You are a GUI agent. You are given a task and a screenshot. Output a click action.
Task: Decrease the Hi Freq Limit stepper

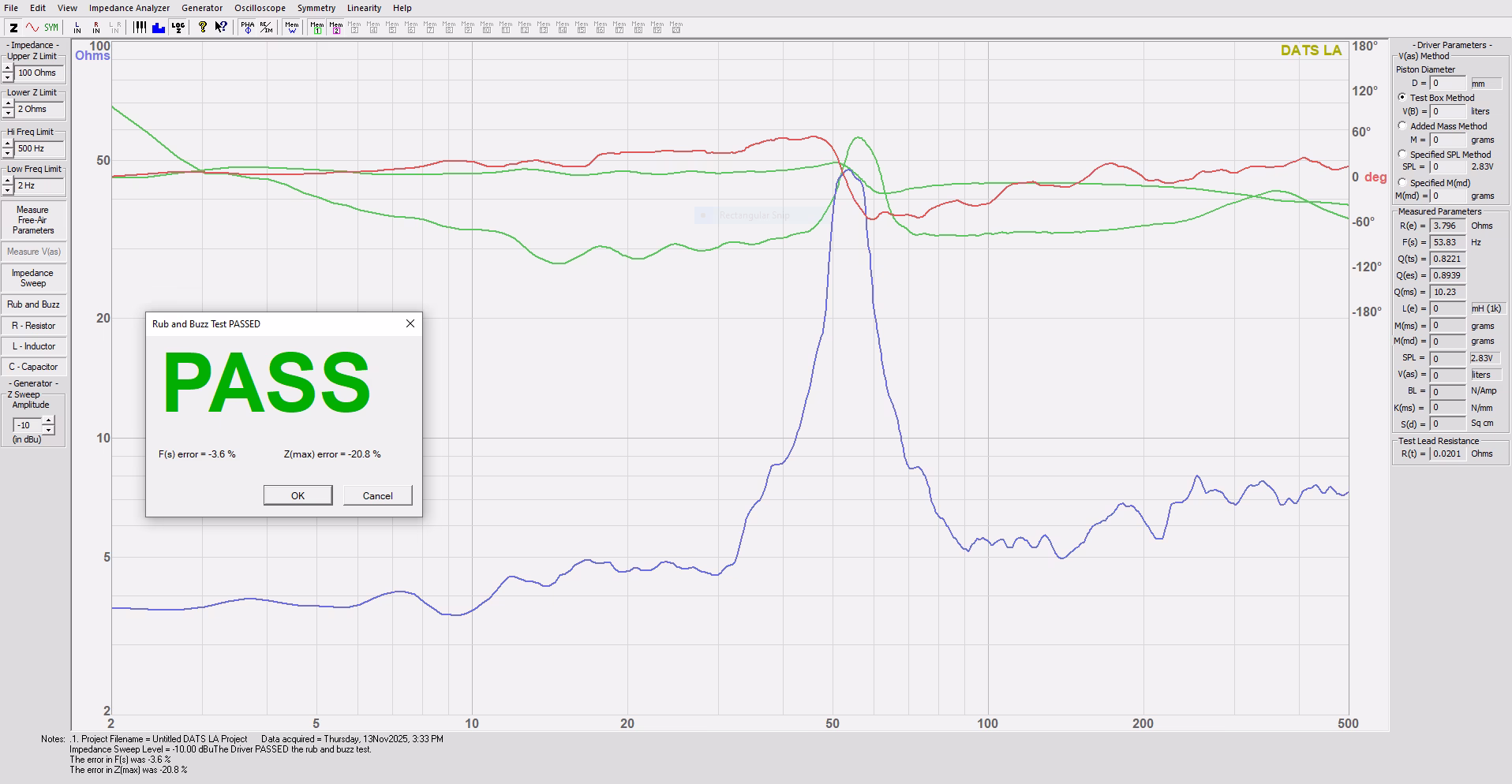[x=8, y=153]
